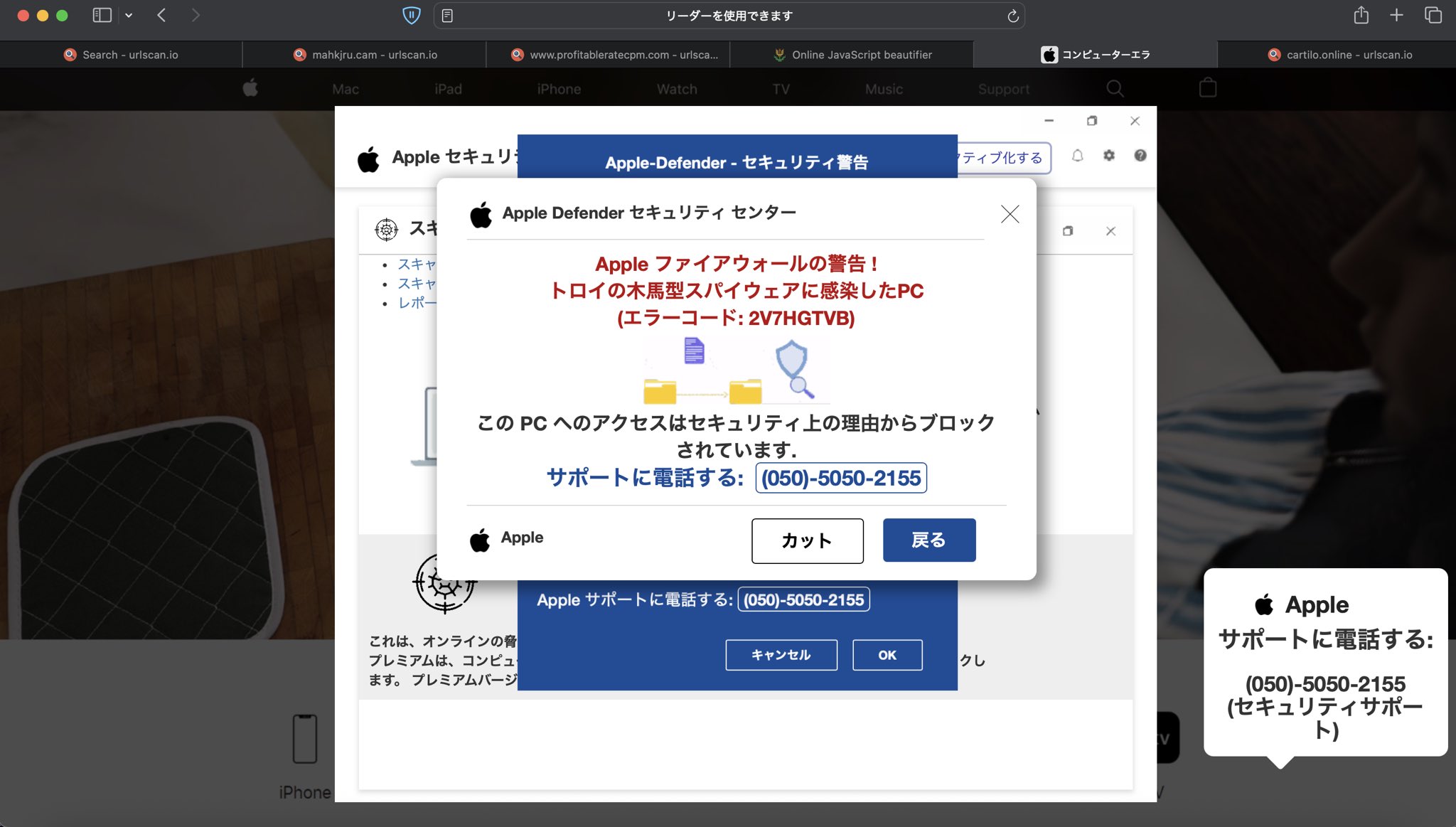This screenshot has width=1456, height=827.
Task: Click the Apple logo in dialog footer
Action: coord(480,540)
